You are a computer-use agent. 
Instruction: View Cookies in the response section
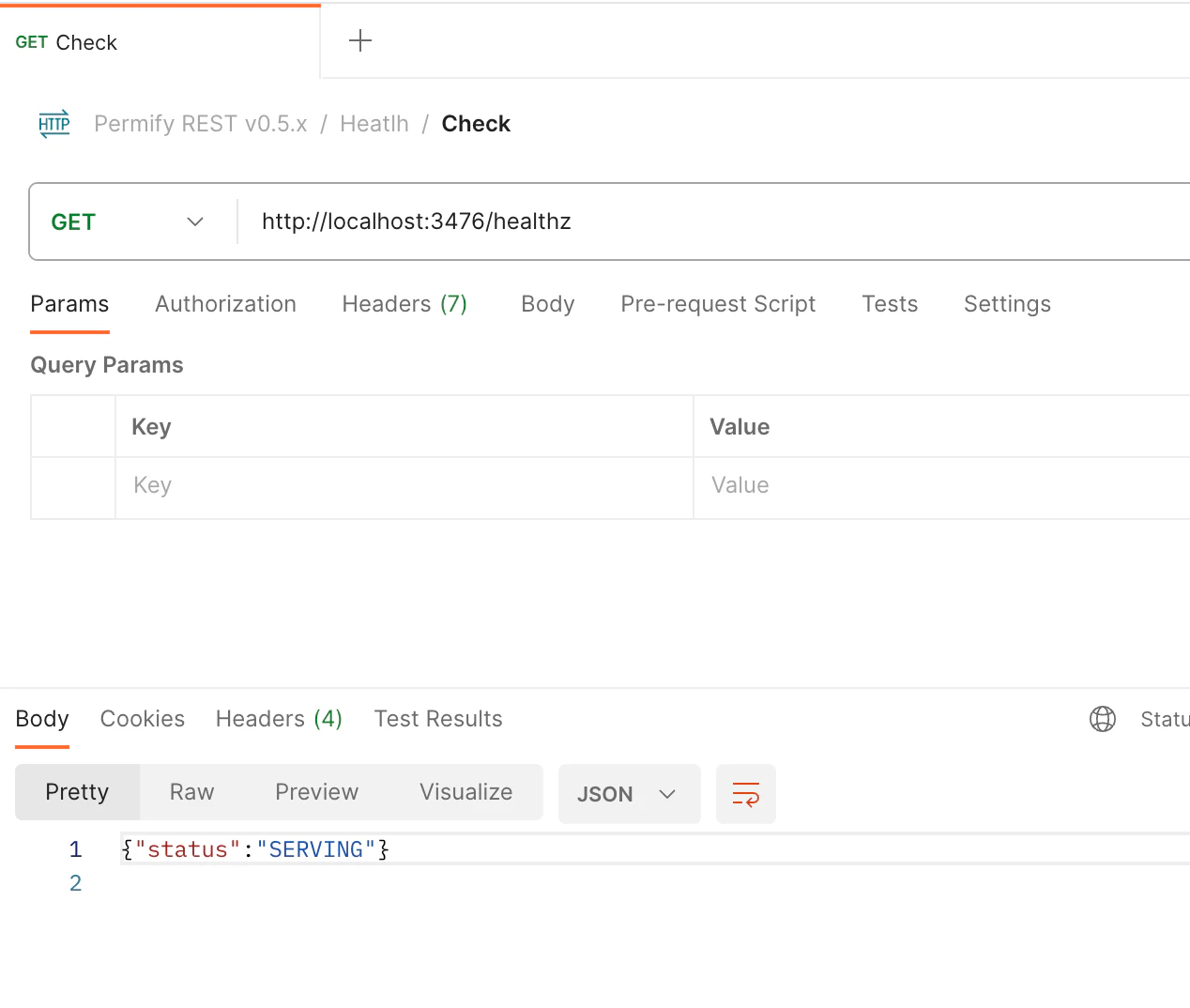click(x=142, y=718)
